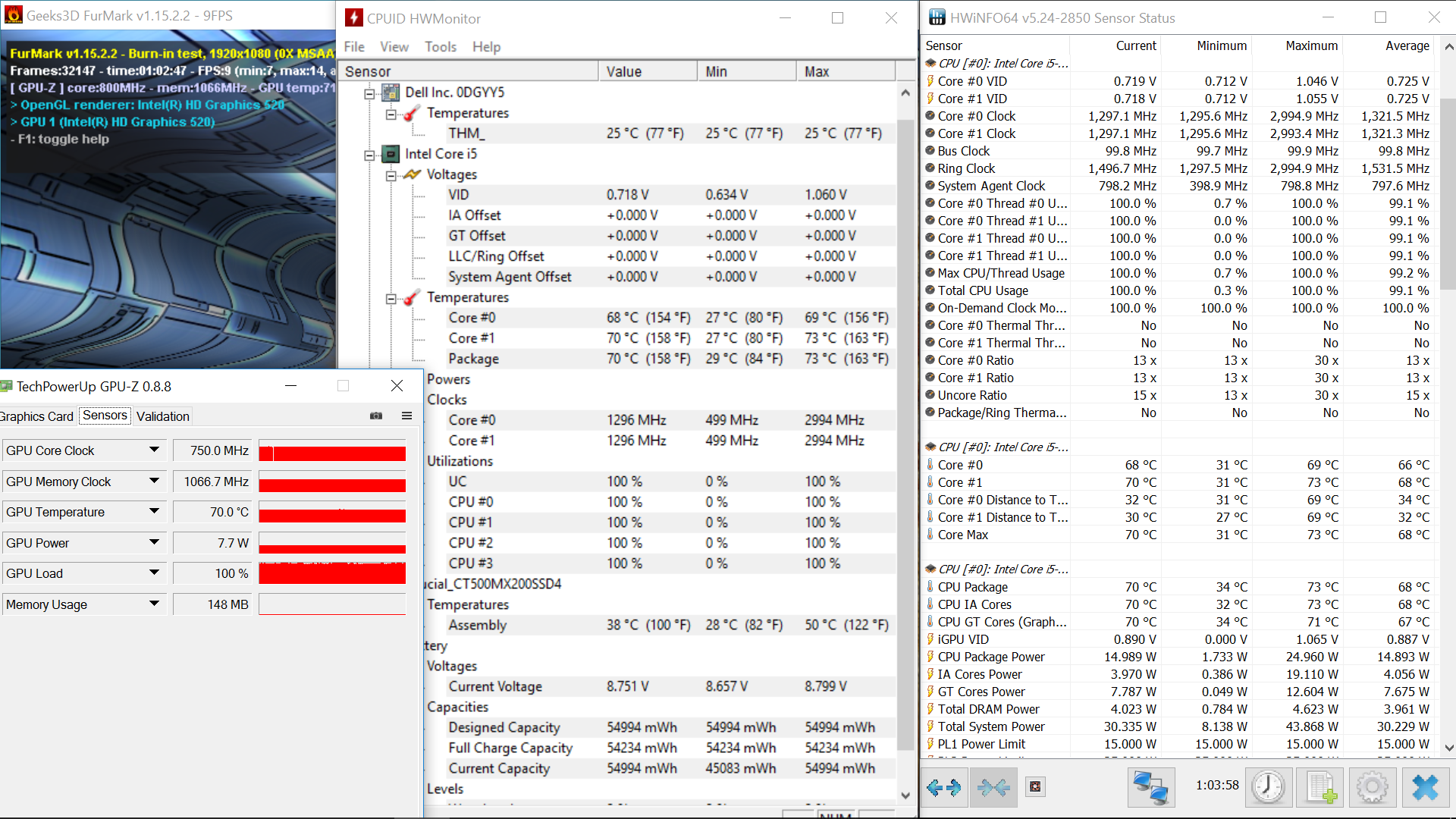1456x819 pixels.
Task: Click HWiNFO Average column header
Action: click(1389, 46)
